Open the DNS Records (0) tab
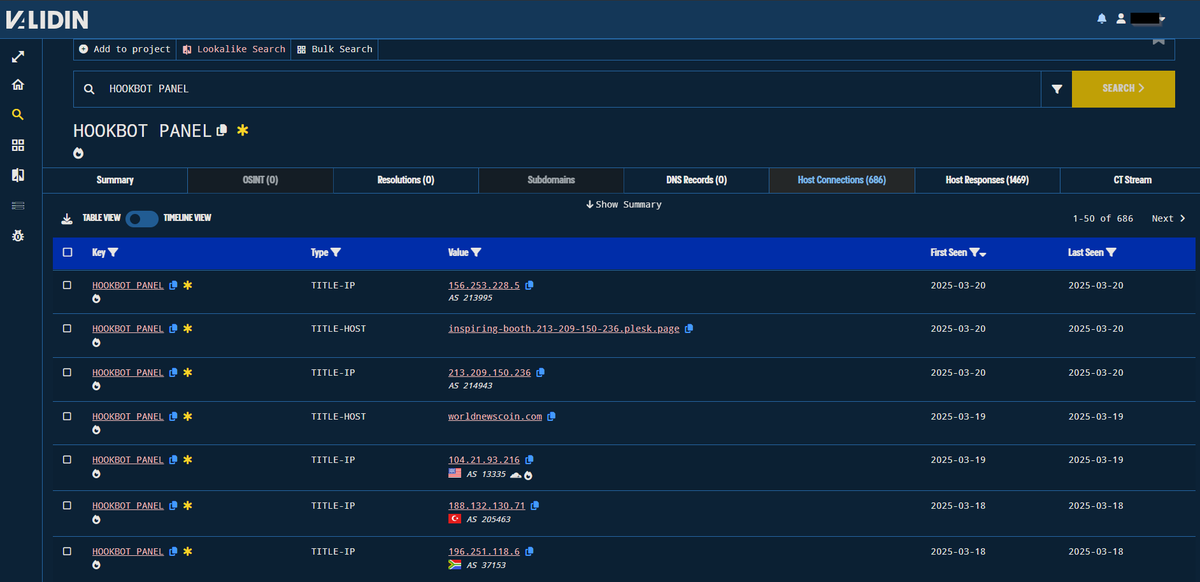 click(696, 180)
